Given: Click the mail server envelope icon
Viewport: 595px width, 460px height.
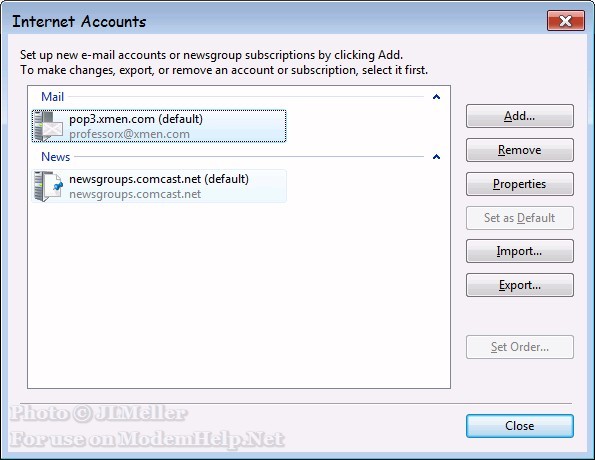Looking at the screenshot, I should (x=48, y=126).
